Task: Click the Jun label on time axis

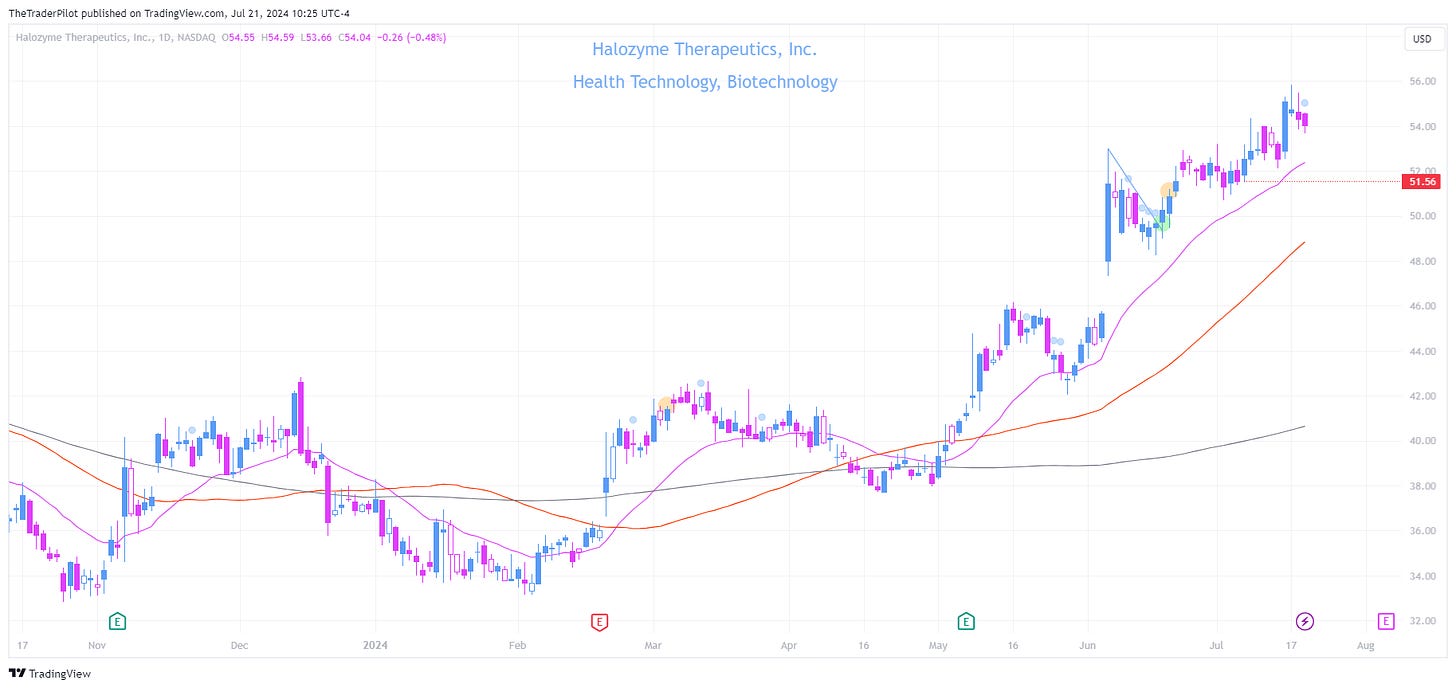Action: [1087, 647]
